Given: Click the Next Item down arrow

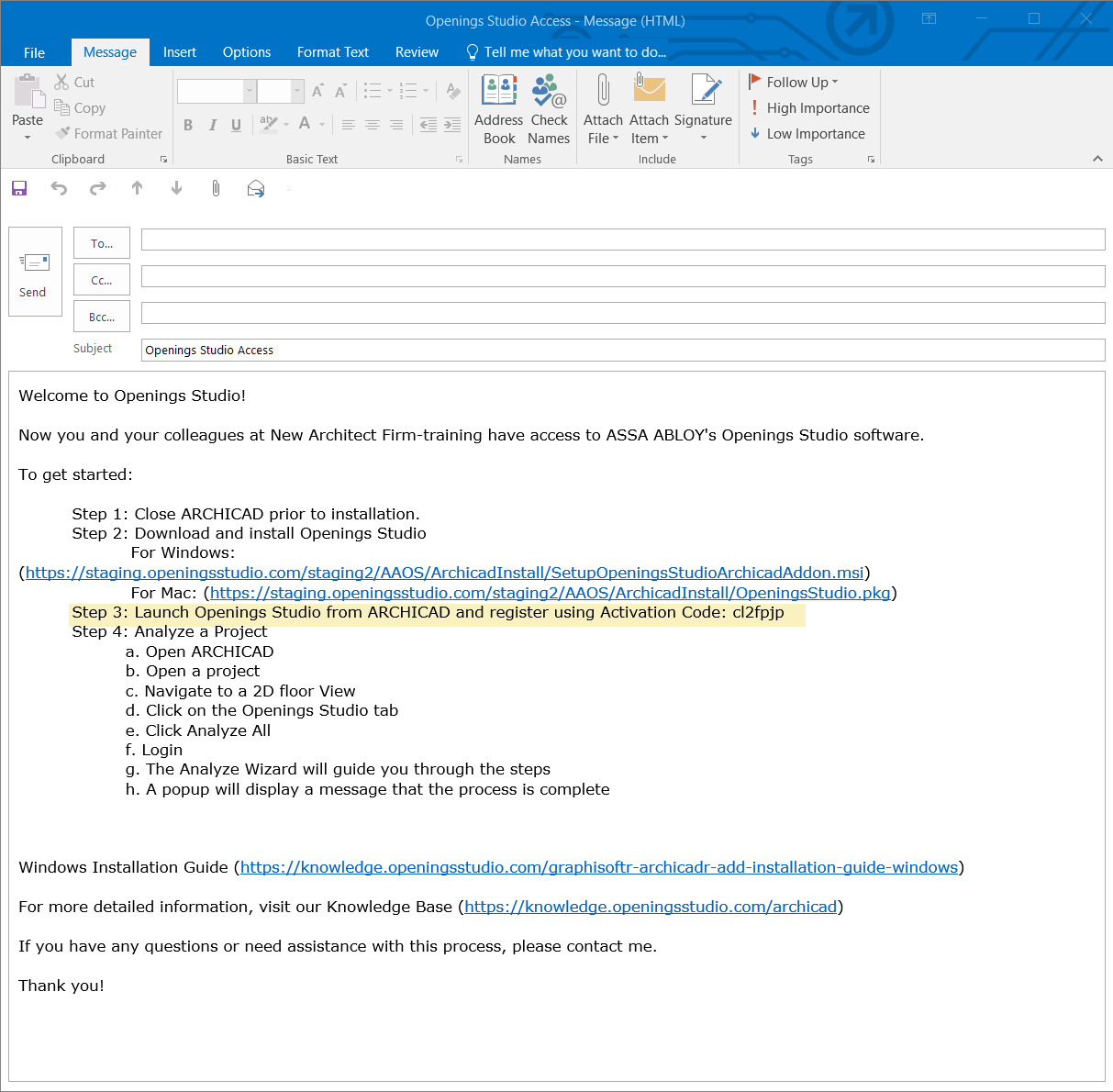Looking at the screenshot, I should point(176,188).
